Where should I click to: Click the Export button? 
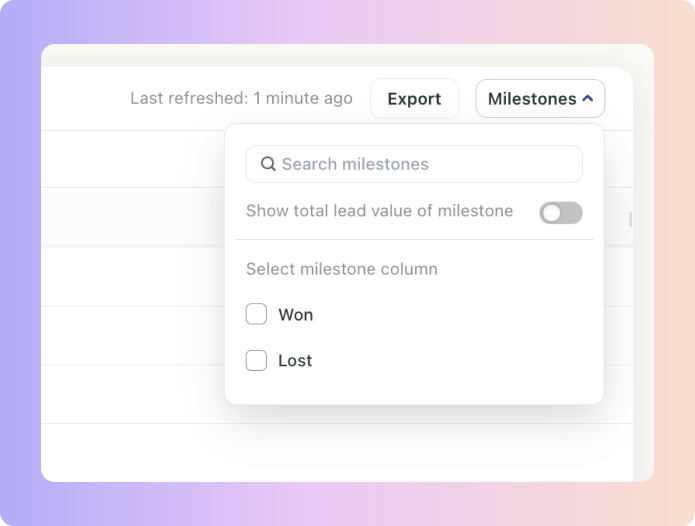pos(414,98)
